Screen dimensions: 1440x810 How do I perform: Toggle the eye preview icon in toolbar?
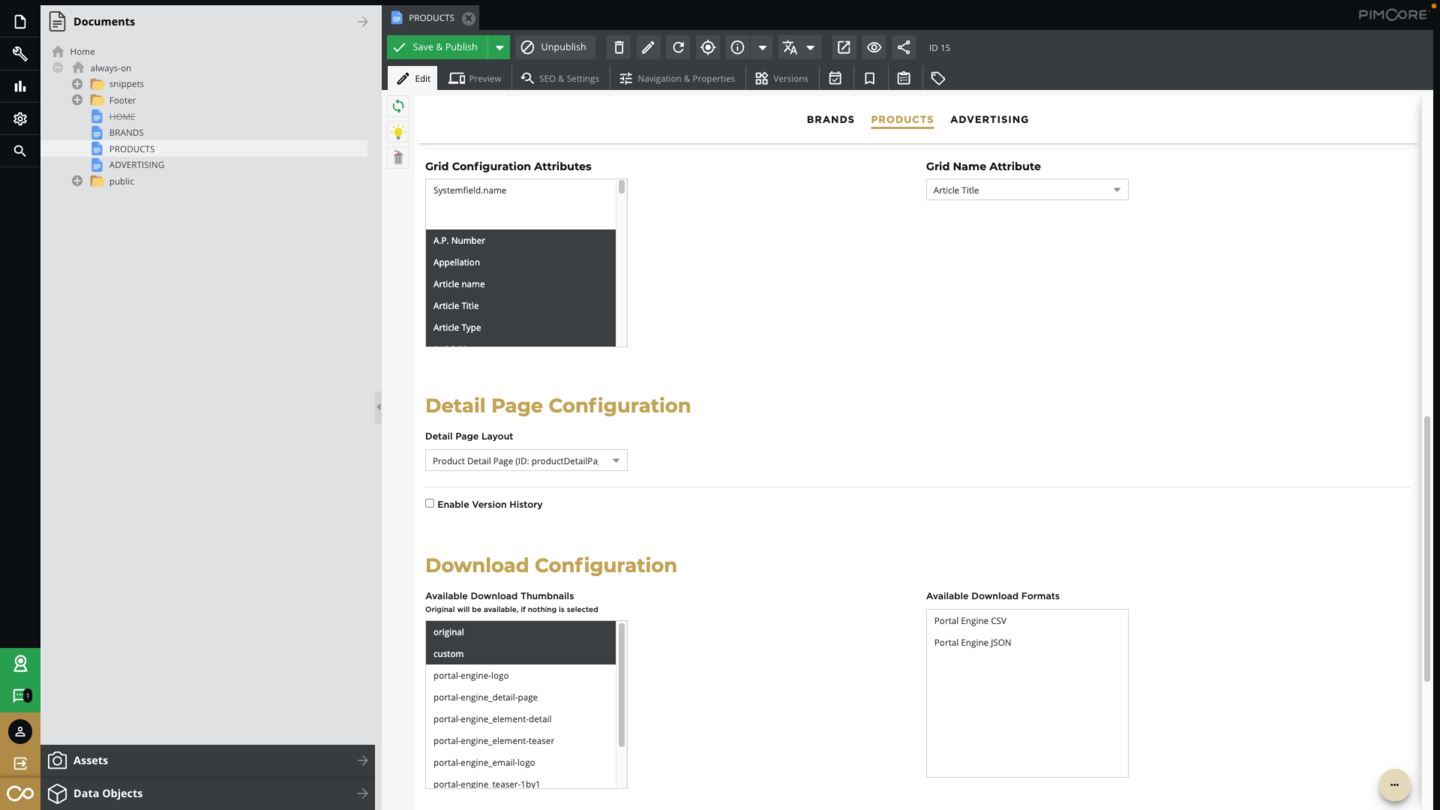click(x=874, y=47)
